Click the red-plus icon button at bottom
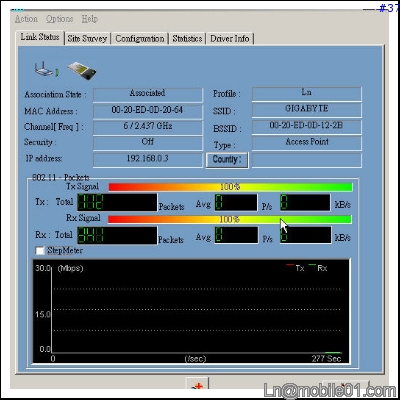The height and width of the screenshot is (400, 400). coord(197,384)
